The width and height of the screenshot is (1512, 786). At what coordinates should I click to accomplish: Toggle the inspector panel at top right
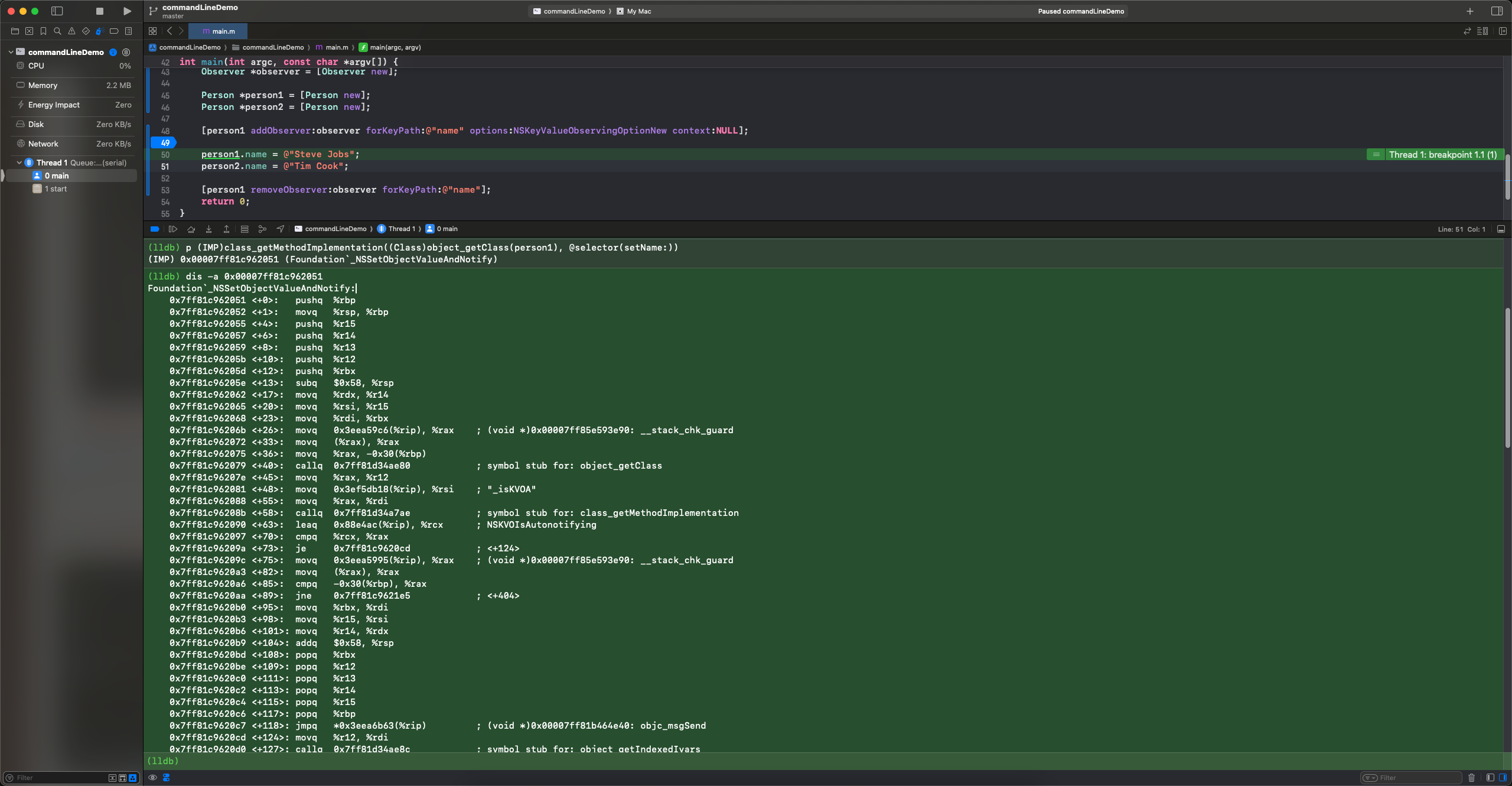coord(1497,11)
